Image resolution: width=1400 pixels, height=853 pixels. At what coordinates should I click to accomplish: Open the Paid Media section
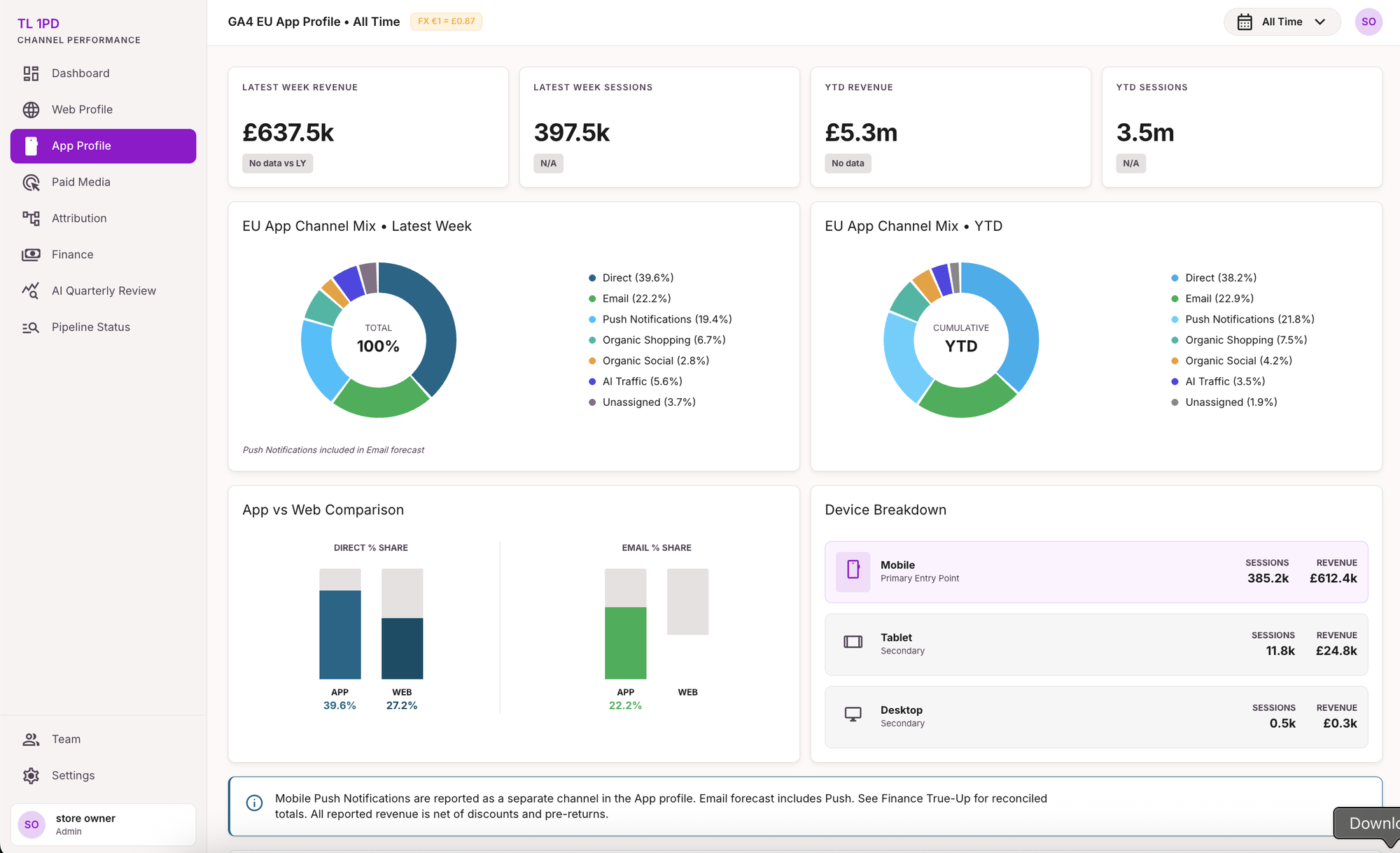pyautogui.click(x=103, y=182)
